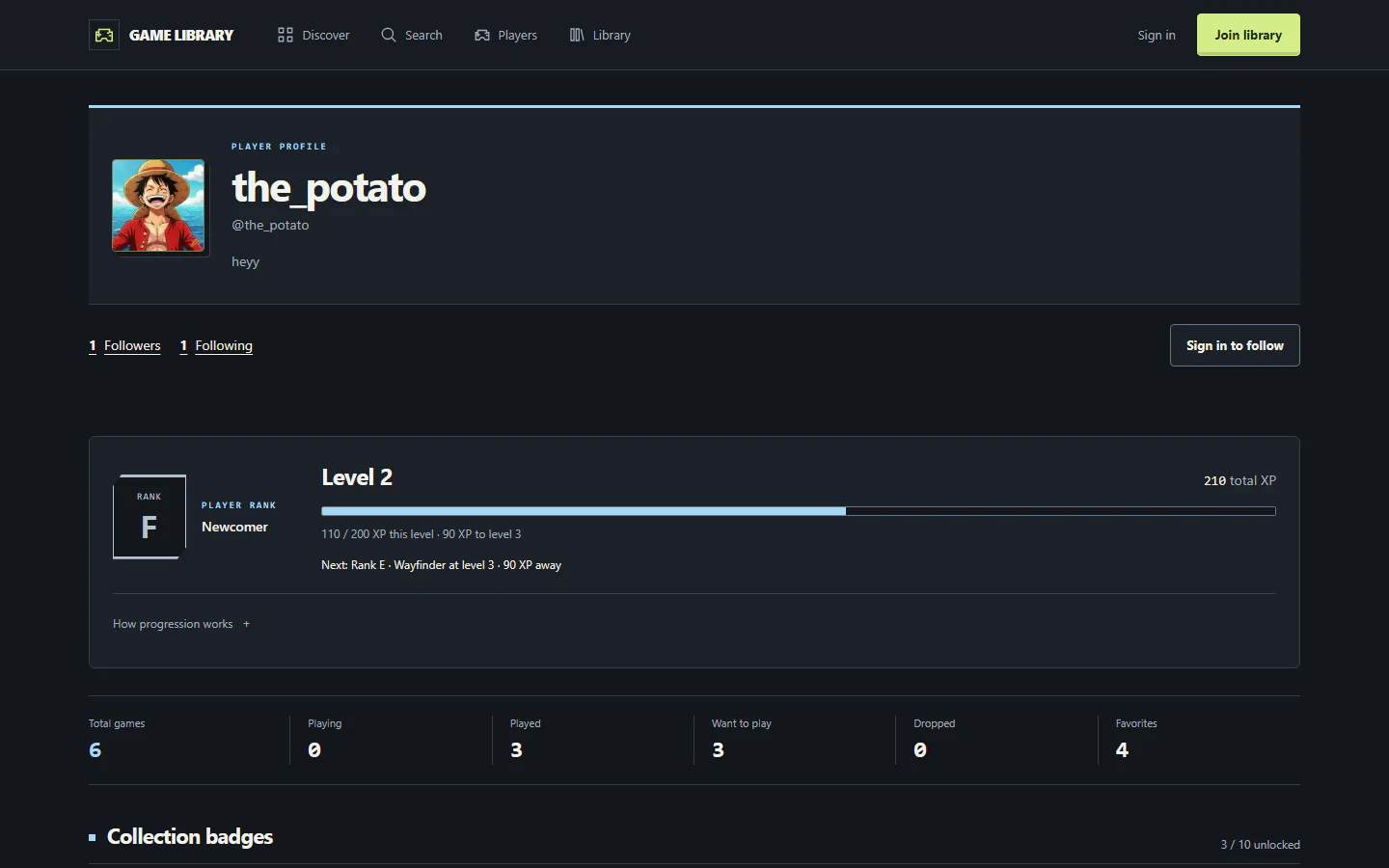The image size is (1389, 868).
Task: Click the the_potato avatar image
Action: click(158, 205)
